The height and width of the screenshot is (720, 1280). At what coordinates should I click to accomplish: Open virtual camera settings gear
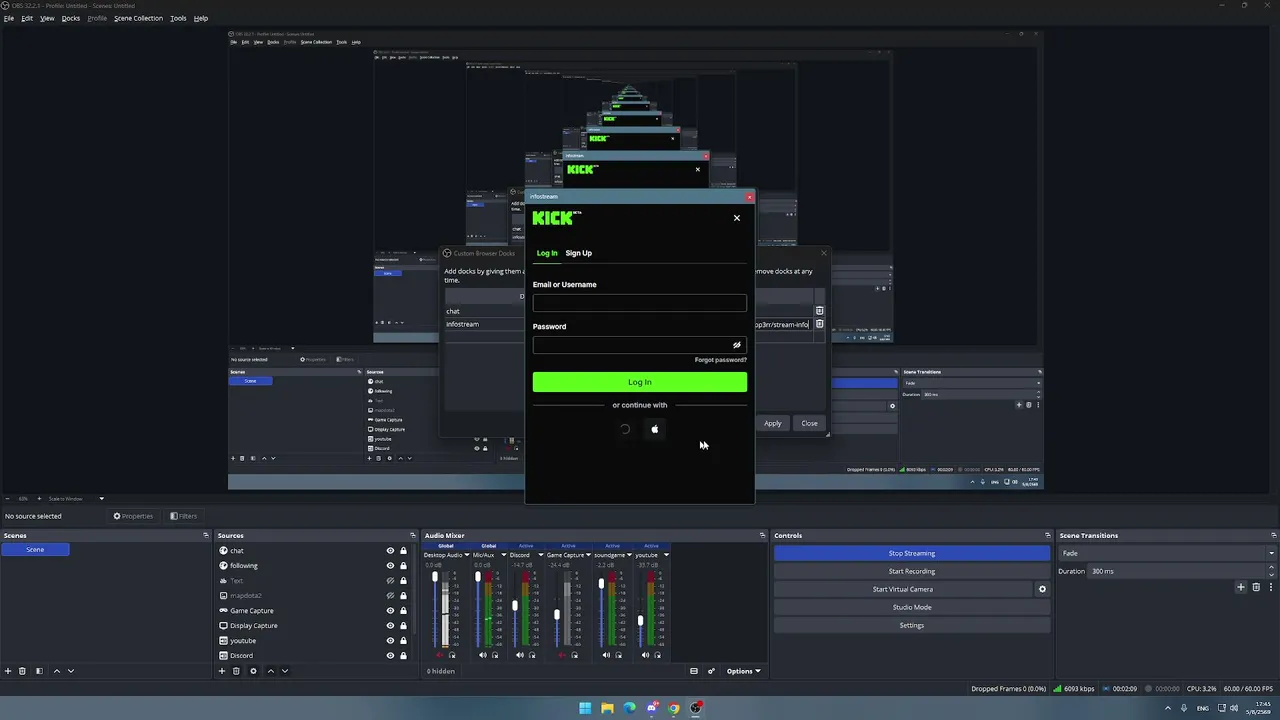click(1042, 589)
